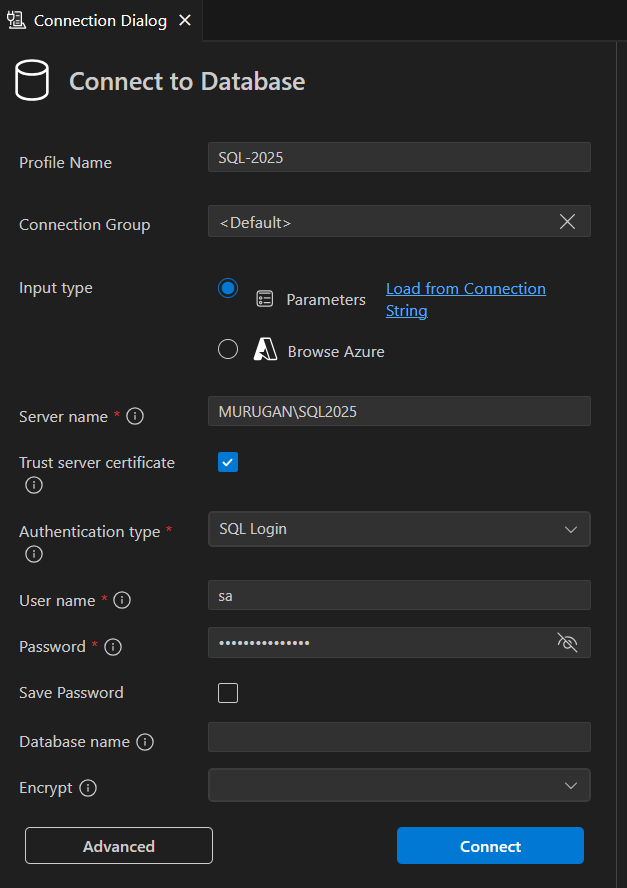Screen dimensions: 627x888
Task: Uncheck Trust server certificate
Action: [x=227, y=462]
